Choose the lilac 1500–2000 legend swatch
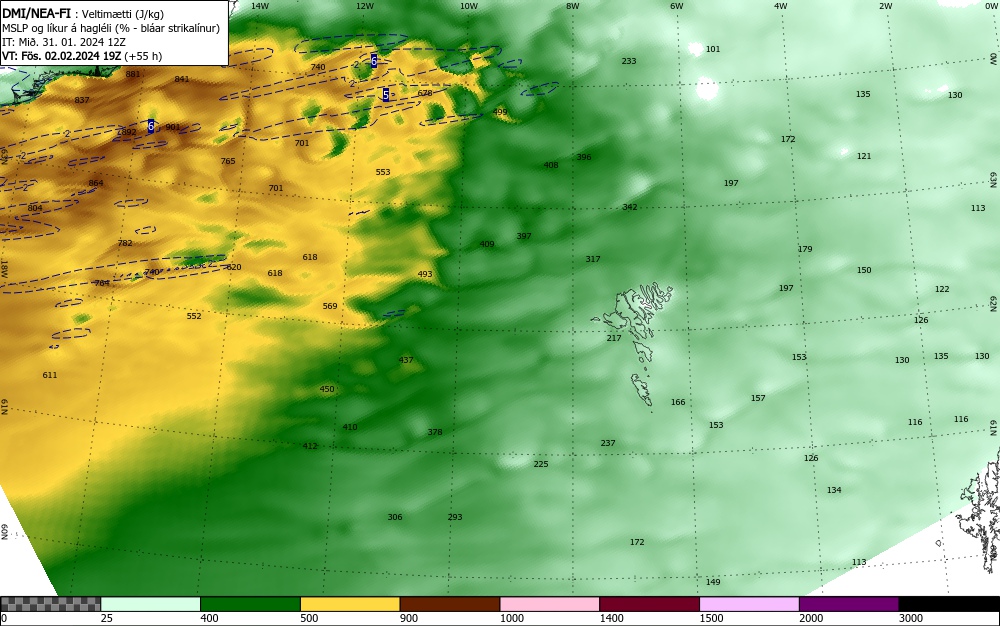Image resolution: width=1000 pixels, height=626 pixels. 749,604
